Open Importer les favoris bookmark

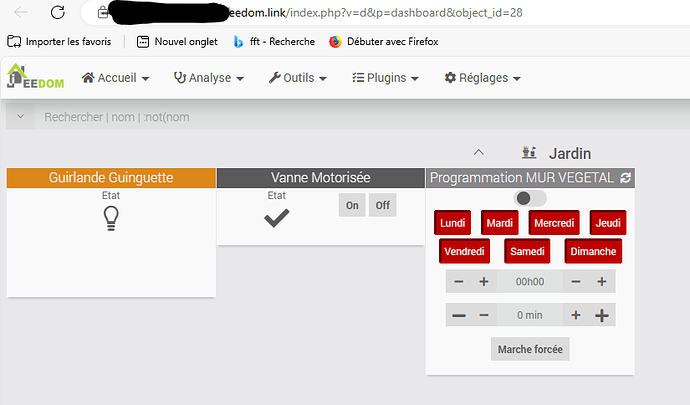[59, 41]
